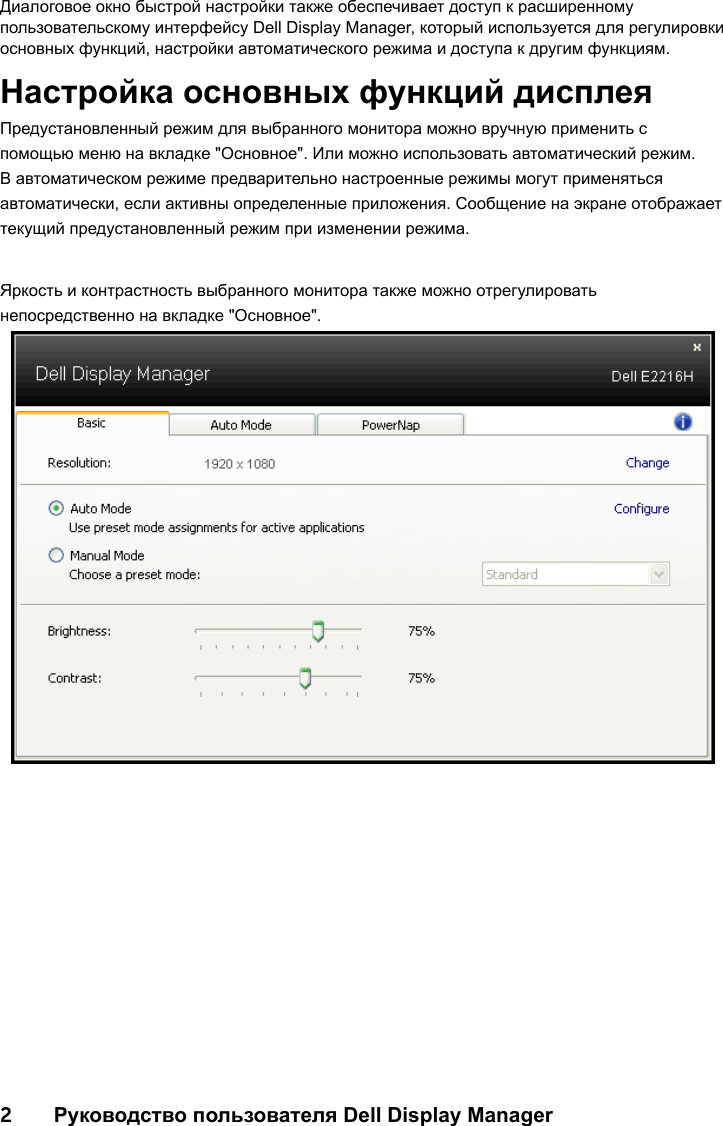Image resolution: width=723 pixels, height=1126 pixels.
Task: Click the heading 'Настройка основных функций дисплея'
Action: pos(326,92)
